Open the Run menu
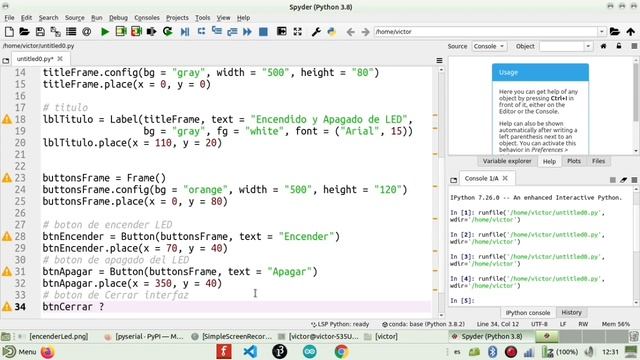The image size is (640, 360). (x=96, y=18)
